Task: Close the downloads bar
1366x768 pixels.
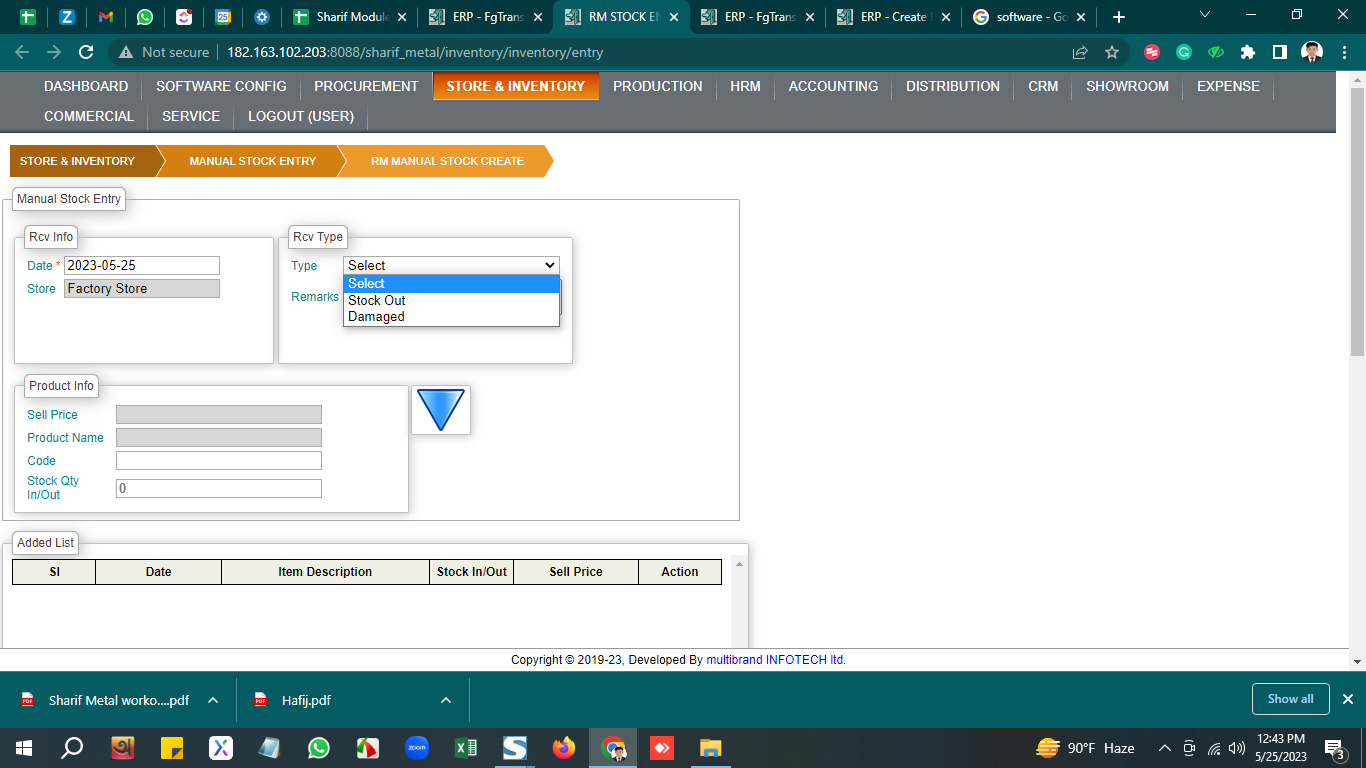Action: click(x=1347, y=699)
